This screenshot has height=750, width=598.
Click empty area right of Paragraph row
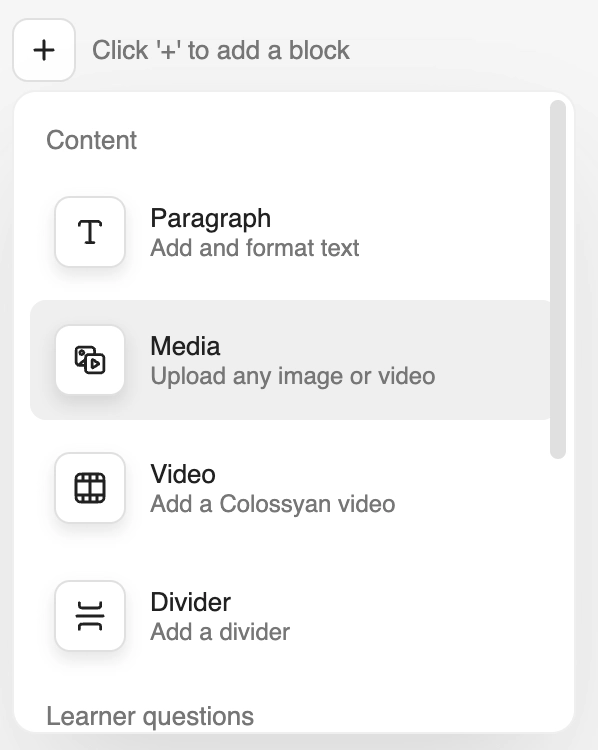pos(454,232)
